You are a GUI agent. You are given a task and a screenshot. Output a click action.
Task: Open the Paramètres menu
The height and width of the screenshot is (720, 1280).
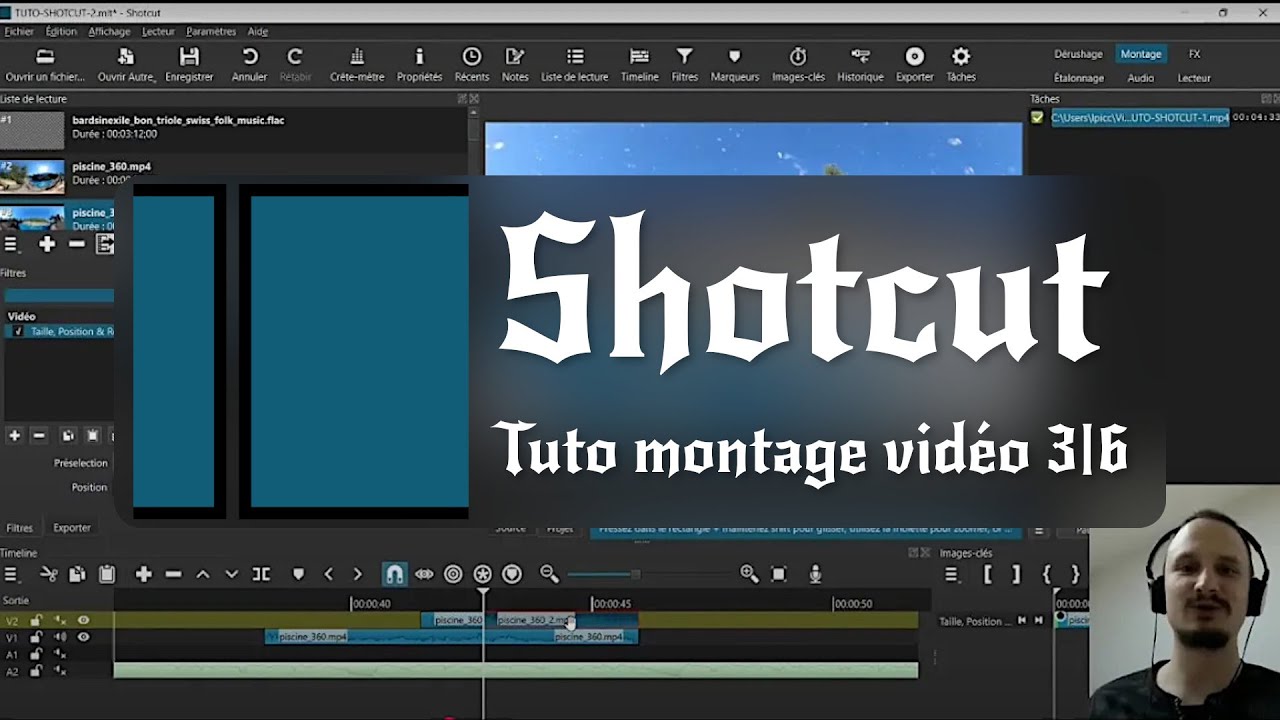point(211,31)
